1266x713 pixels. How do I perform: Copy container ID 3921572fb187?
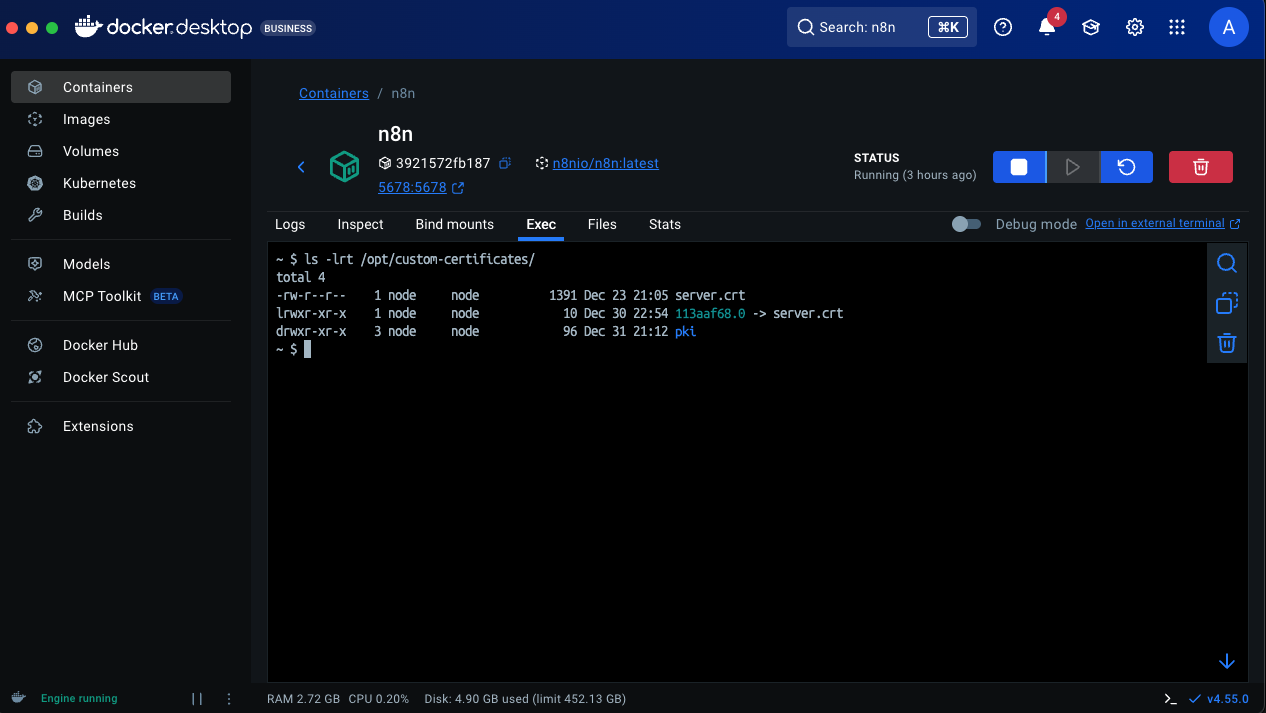click(505, 163)
